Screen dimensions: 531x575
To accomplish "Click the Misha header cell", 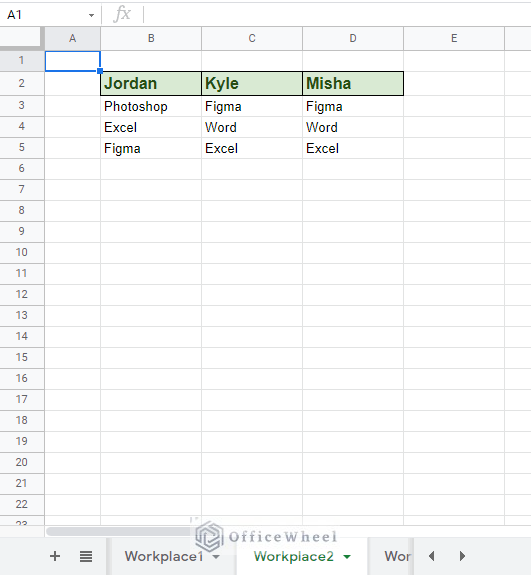I will coord(353,84).
